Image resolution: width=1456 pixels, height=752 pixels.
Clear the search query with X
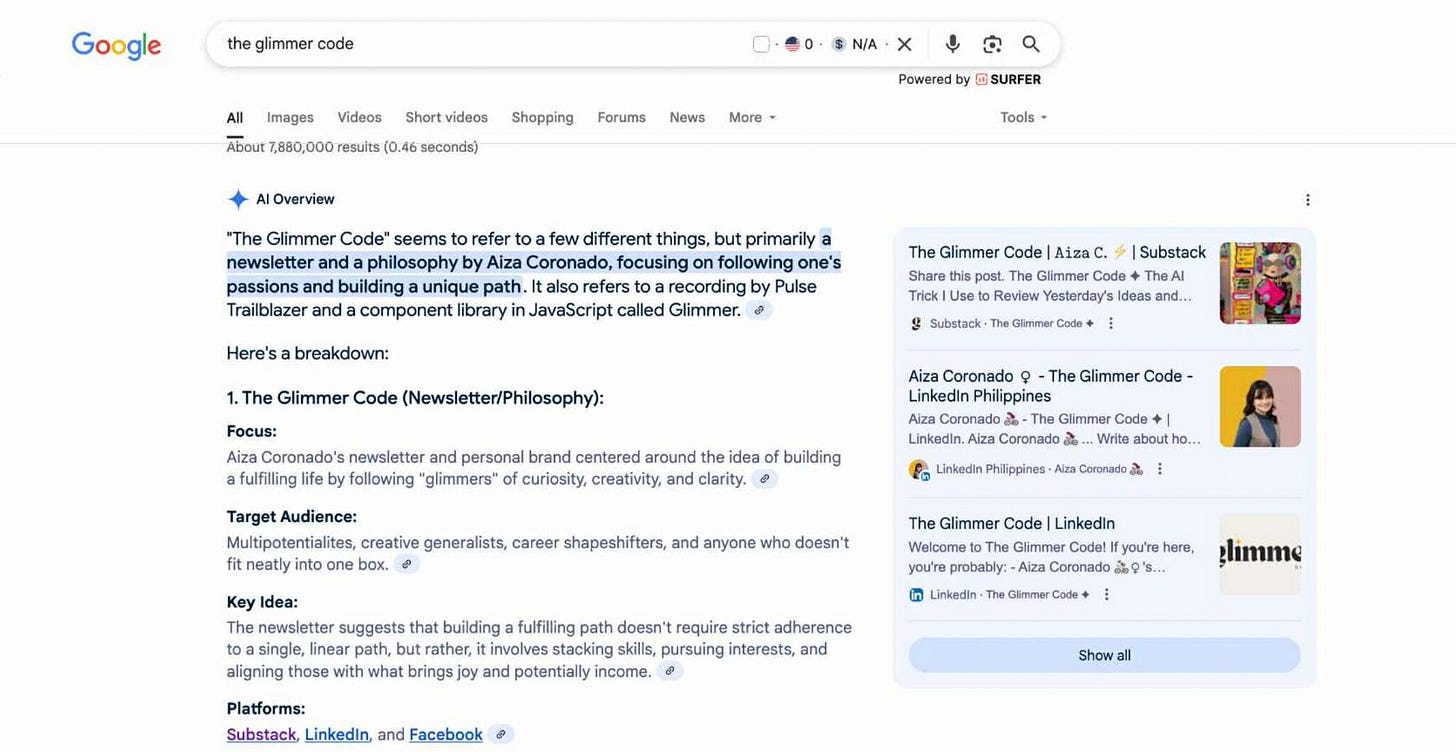(904, 44)
